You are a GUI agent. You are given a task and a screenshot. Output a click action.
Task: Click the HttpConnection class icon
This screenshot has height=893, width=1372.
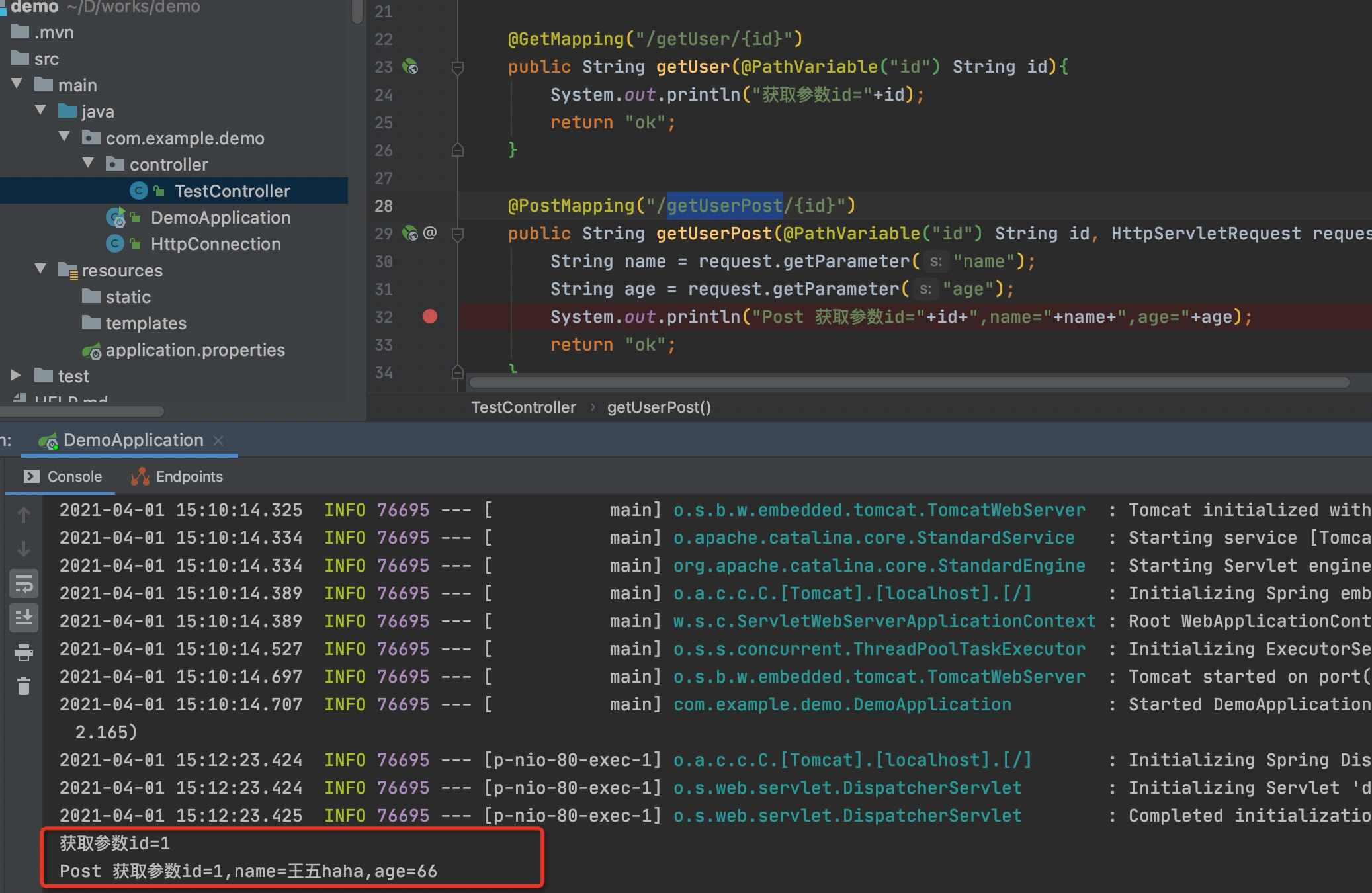click(x=115, y=244)
